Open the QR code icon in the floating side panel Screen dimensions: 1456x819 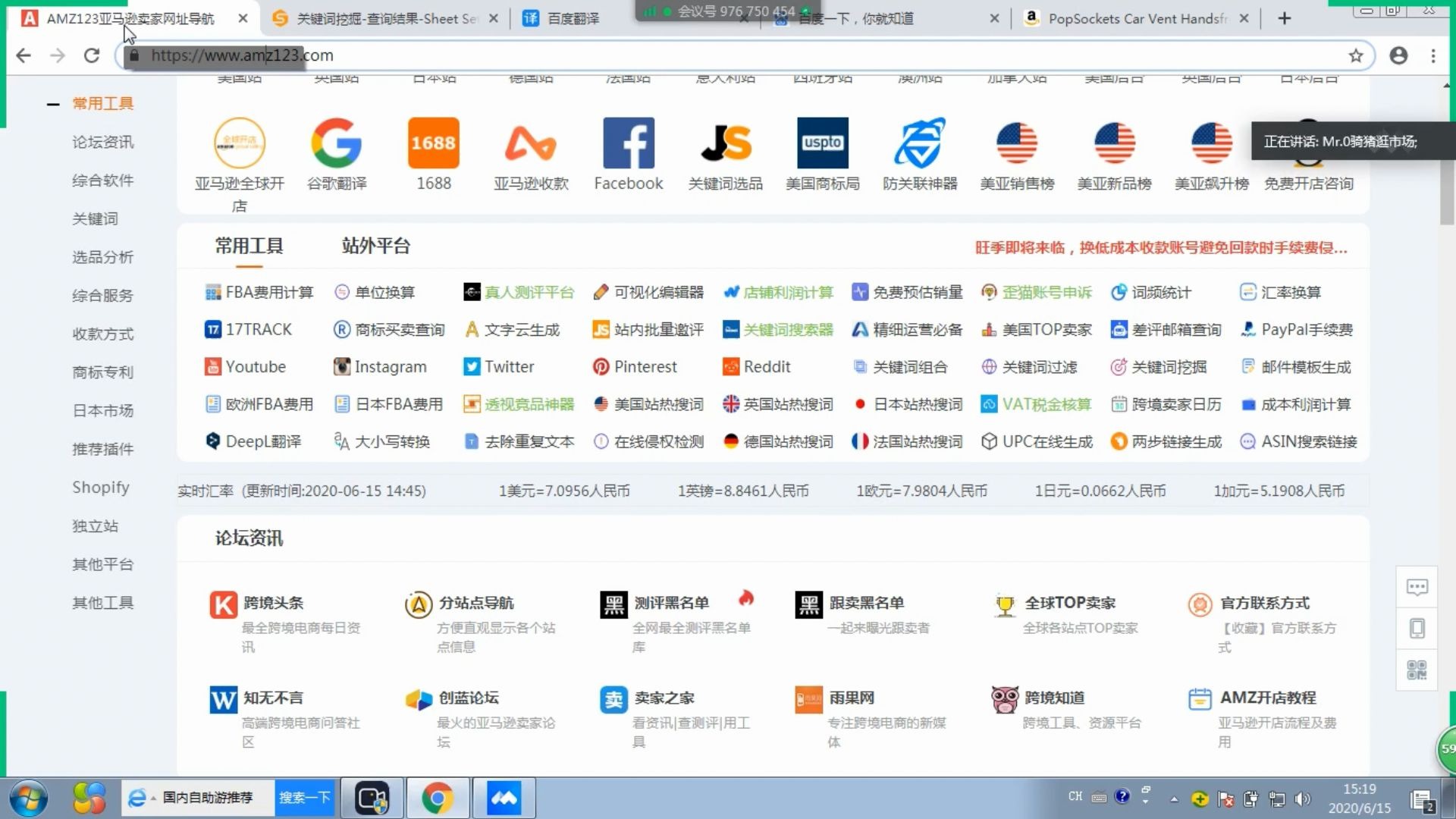1417,670
